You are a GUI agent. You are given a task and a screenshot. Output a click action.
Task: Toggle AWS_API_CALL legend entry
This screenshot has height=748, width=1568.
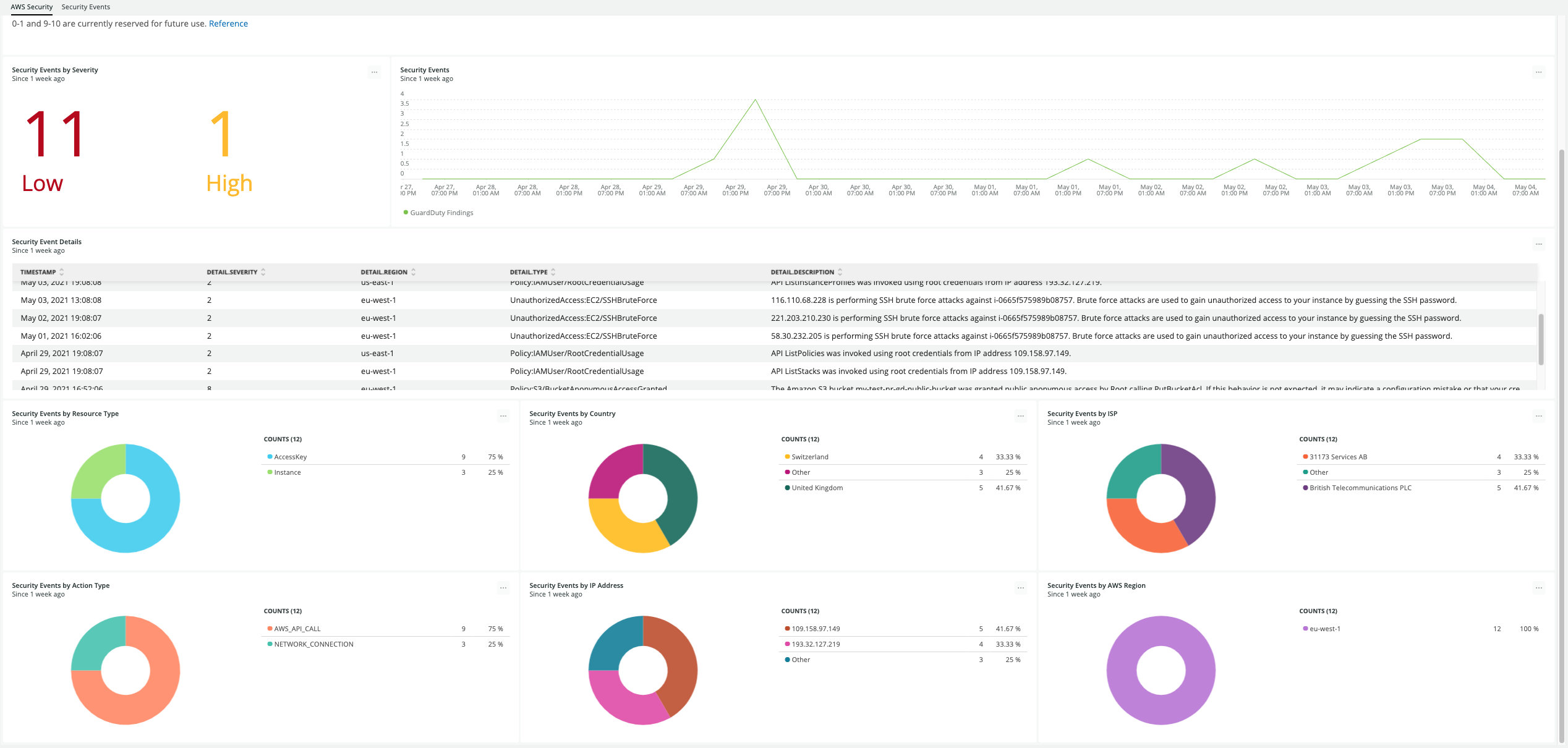tap(294, 629)
